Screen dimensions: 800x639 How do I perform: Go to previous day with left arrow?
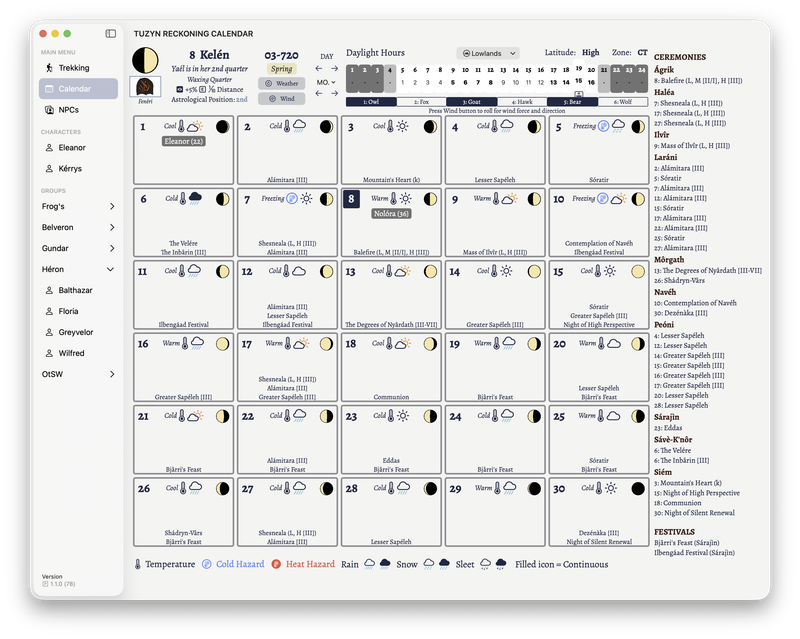click(319, 68)
